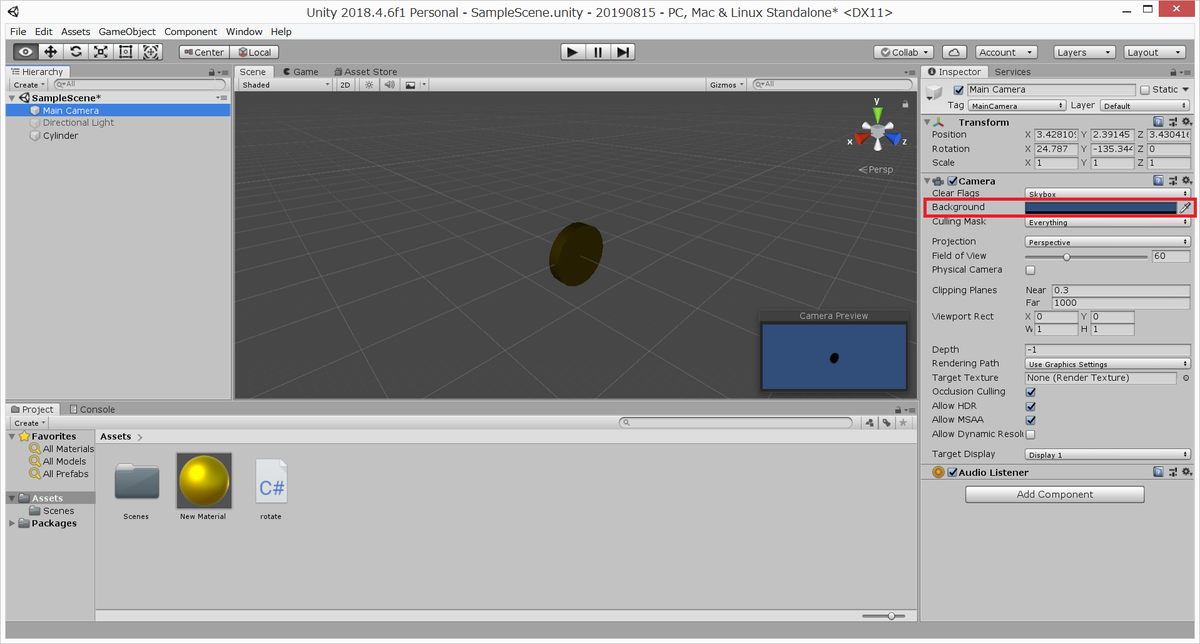The width and height of the screenshot is (1200, 644).
Task: Click the camera Background color swatch
Action: [1101, 207]
